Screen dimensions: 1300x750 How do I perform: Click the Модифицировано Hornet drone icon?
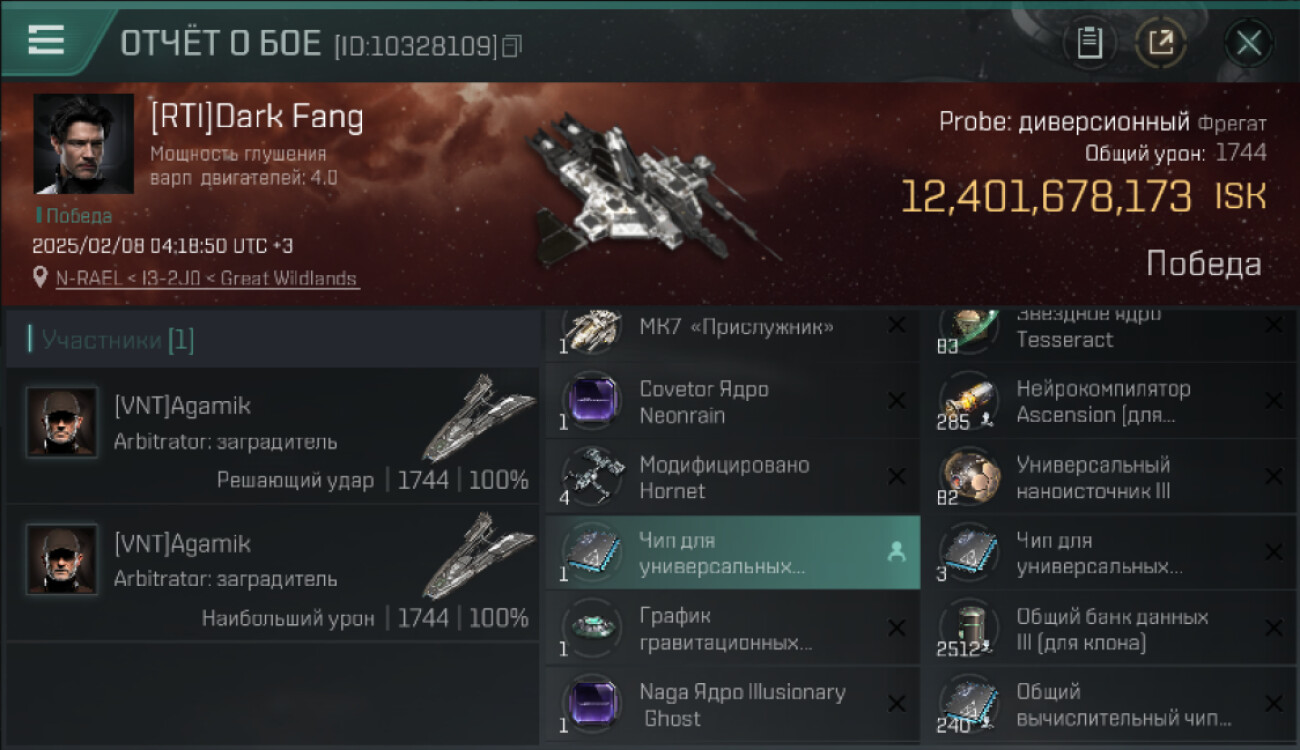pyautogui.click(x=592, y=477)
